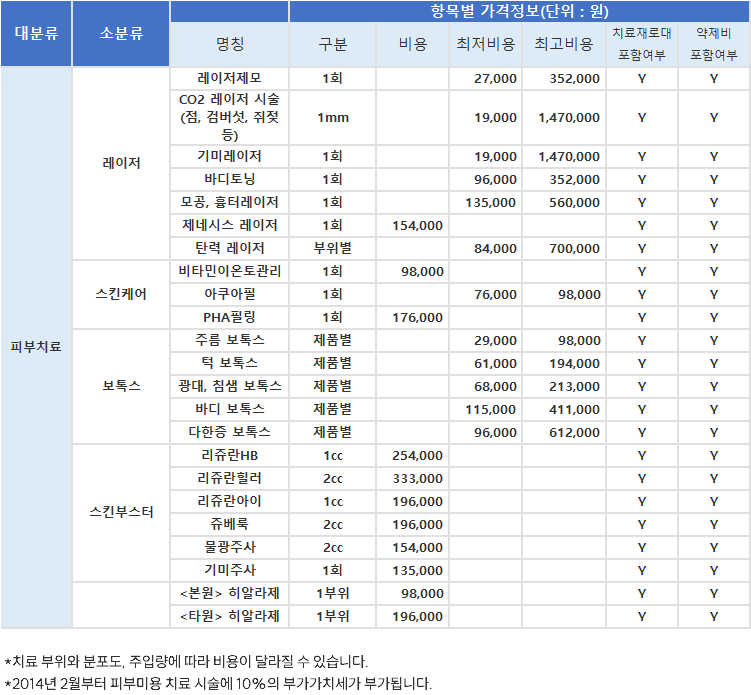Click the 최저비용 column header
Screen dimensions: 751x695
click(486, 45)
